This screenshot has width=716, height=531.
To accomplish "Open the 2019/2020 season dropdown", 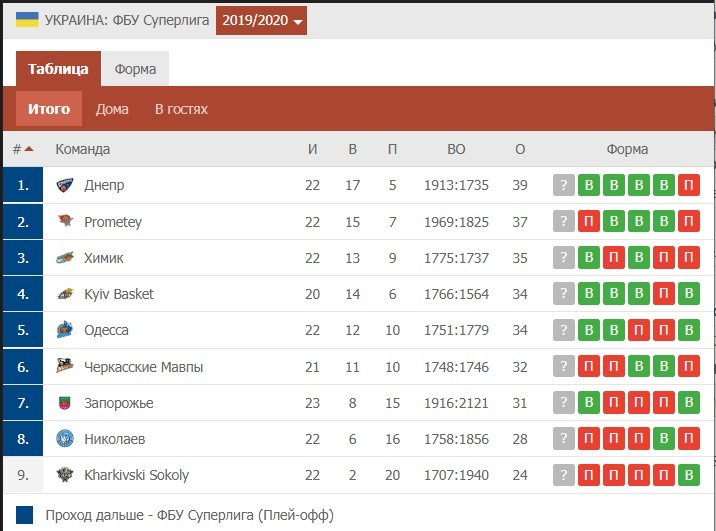I will [261, 21].
